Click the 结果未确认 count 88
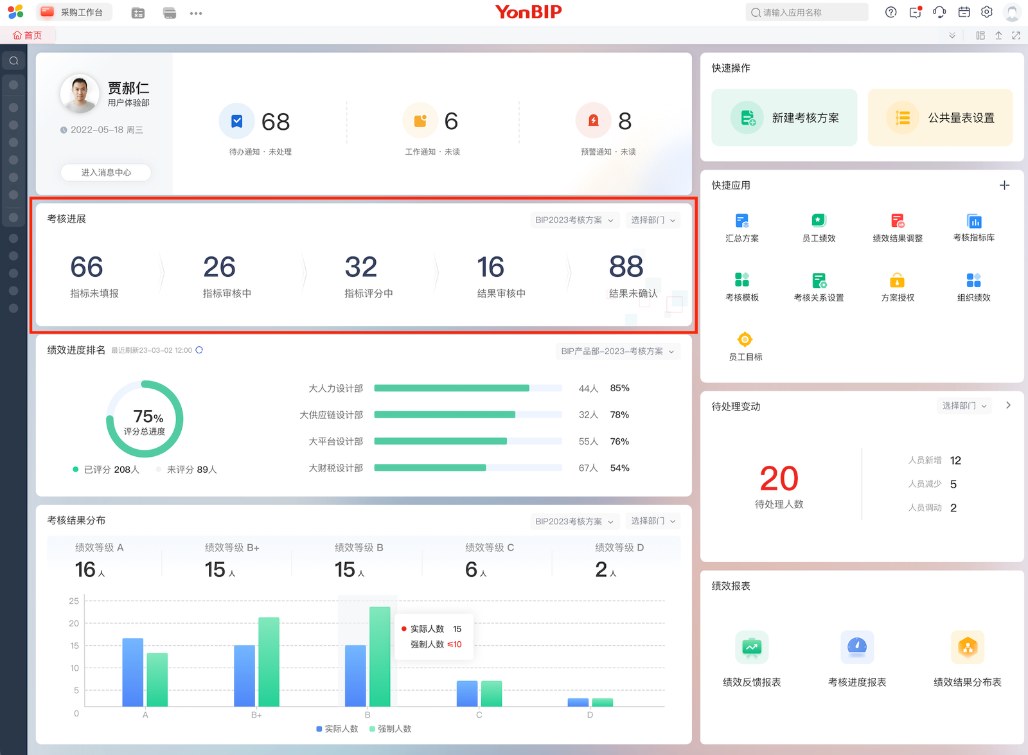This screenshot has width=1028, height=755. (x=626, y=266)
